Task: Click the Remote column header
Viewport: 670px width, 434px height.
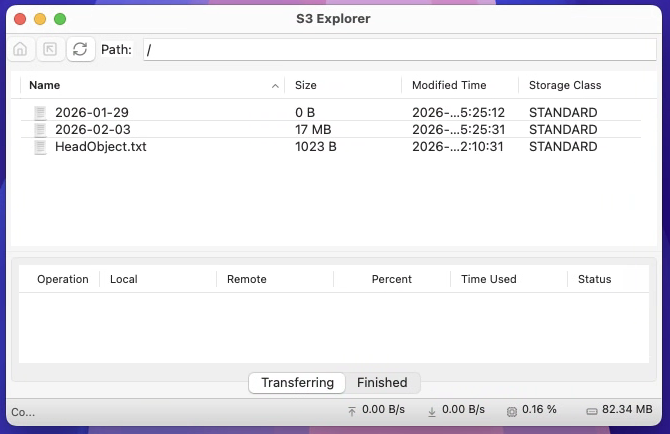Action: [x=247, y=279]
